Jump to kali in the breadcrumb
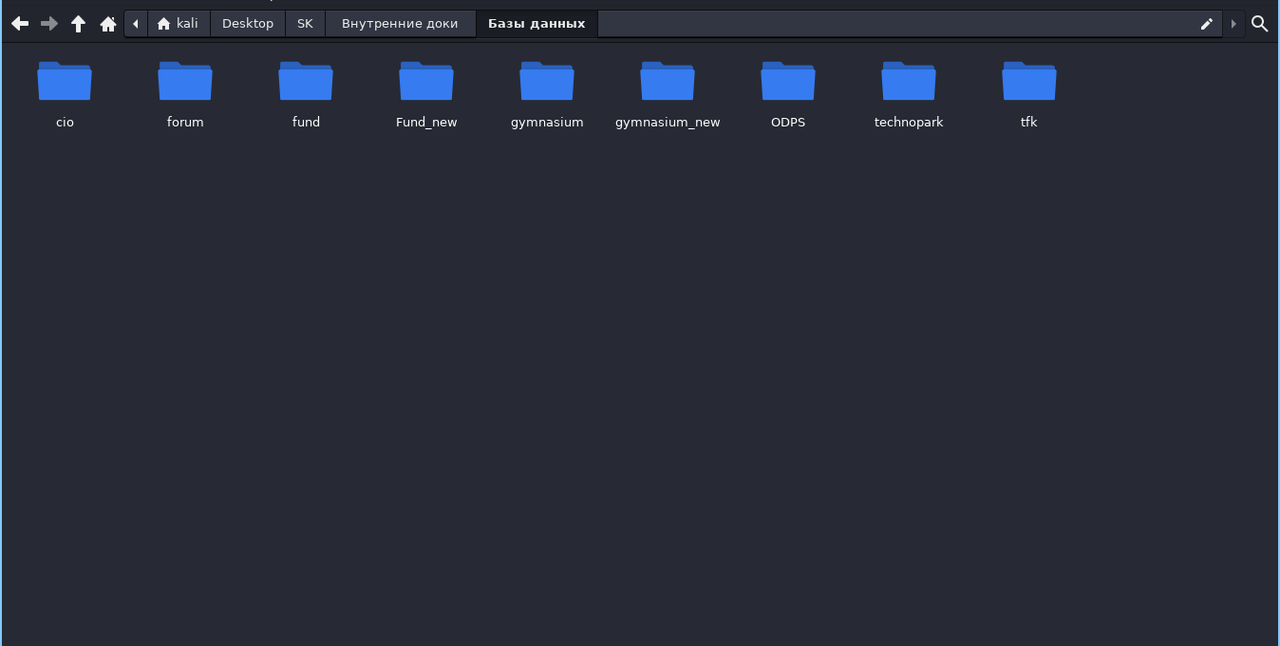This screenshot has width=1280, height=646. [x=178, y=23]
